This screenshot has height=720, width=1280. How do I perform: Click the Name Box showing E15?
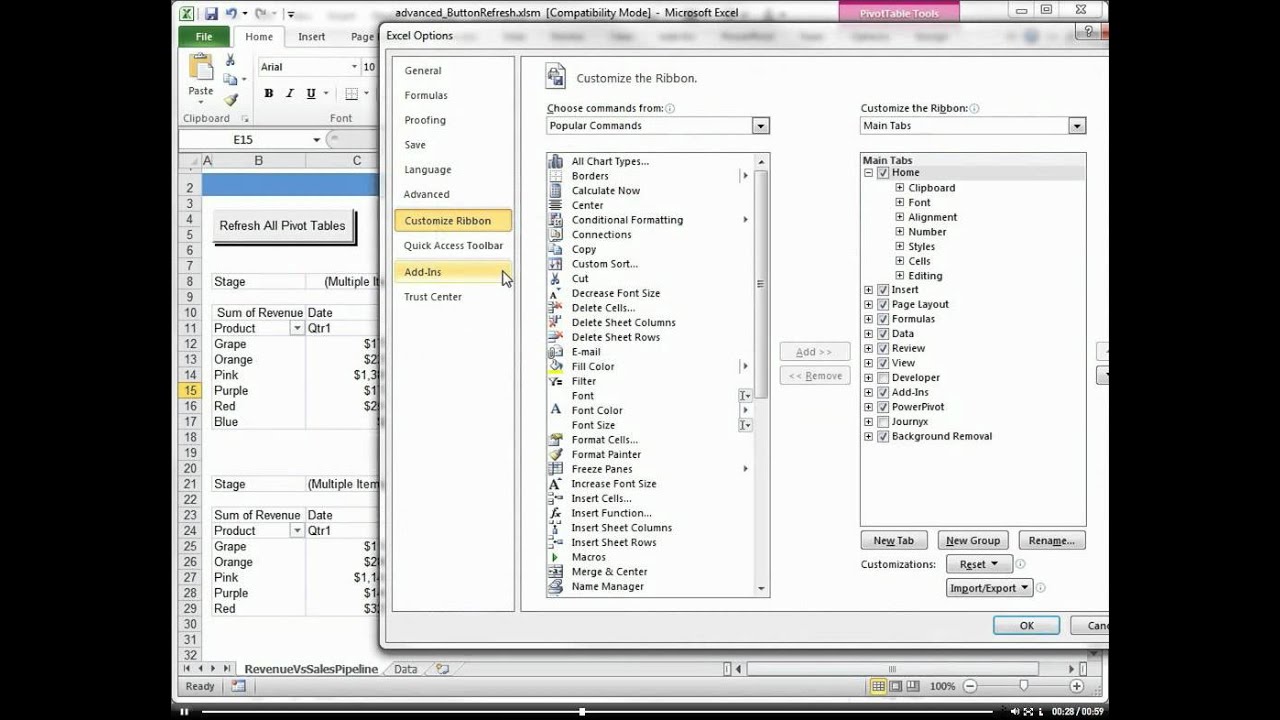[243, 140]
